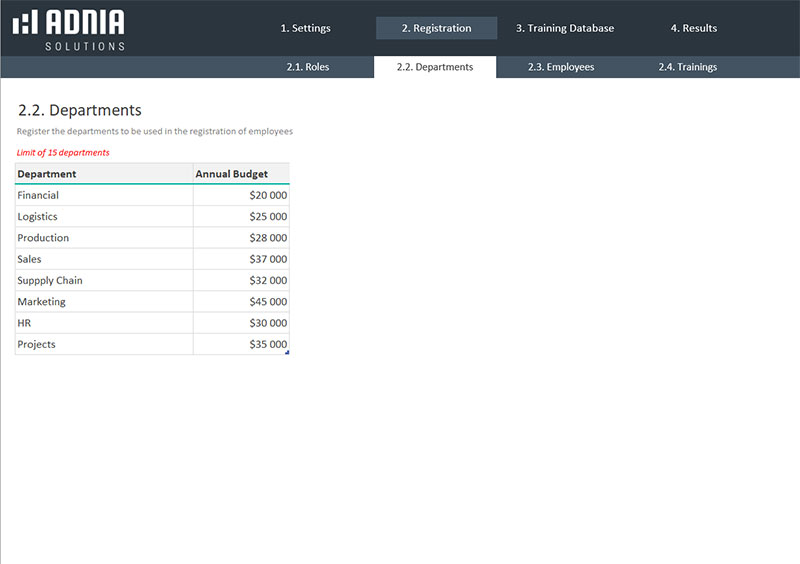Select the 2. Registration tab
Image resolution: width=800 pixels, height=564 pixels.
436,28
